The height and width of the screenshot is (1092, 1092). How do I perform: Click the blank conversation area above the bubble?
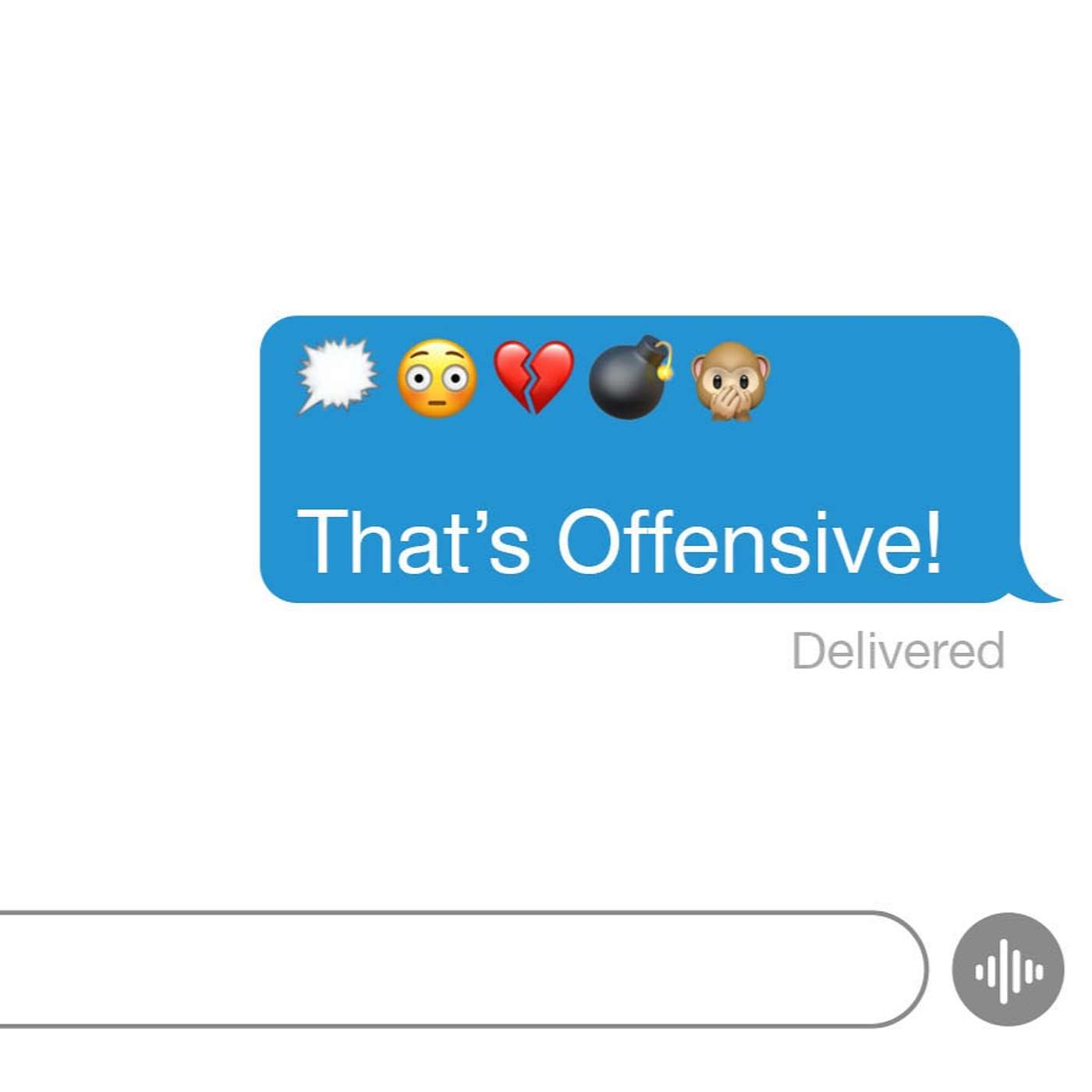click(x=546, y=156)
